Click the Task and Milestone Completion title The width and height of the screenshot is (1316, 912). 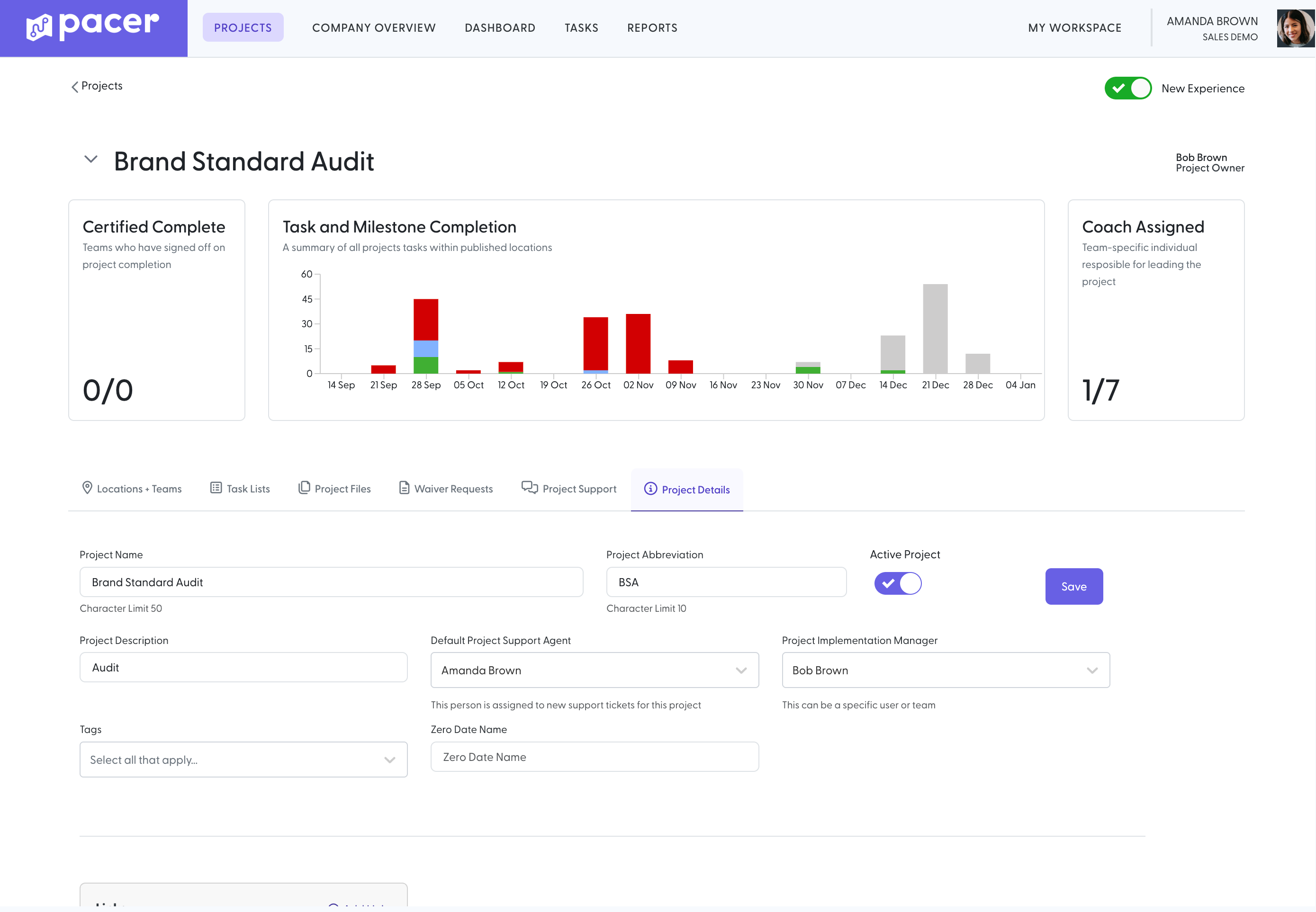tap(399, 227)
